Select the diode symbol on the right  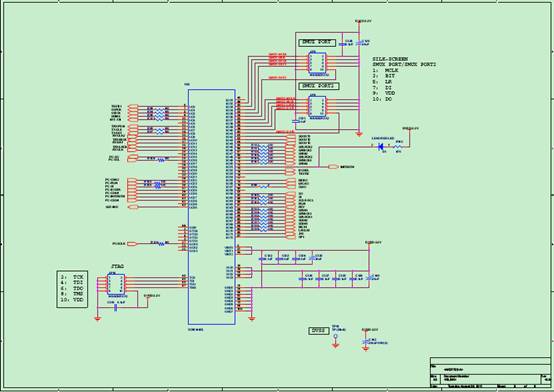[381, 146]
